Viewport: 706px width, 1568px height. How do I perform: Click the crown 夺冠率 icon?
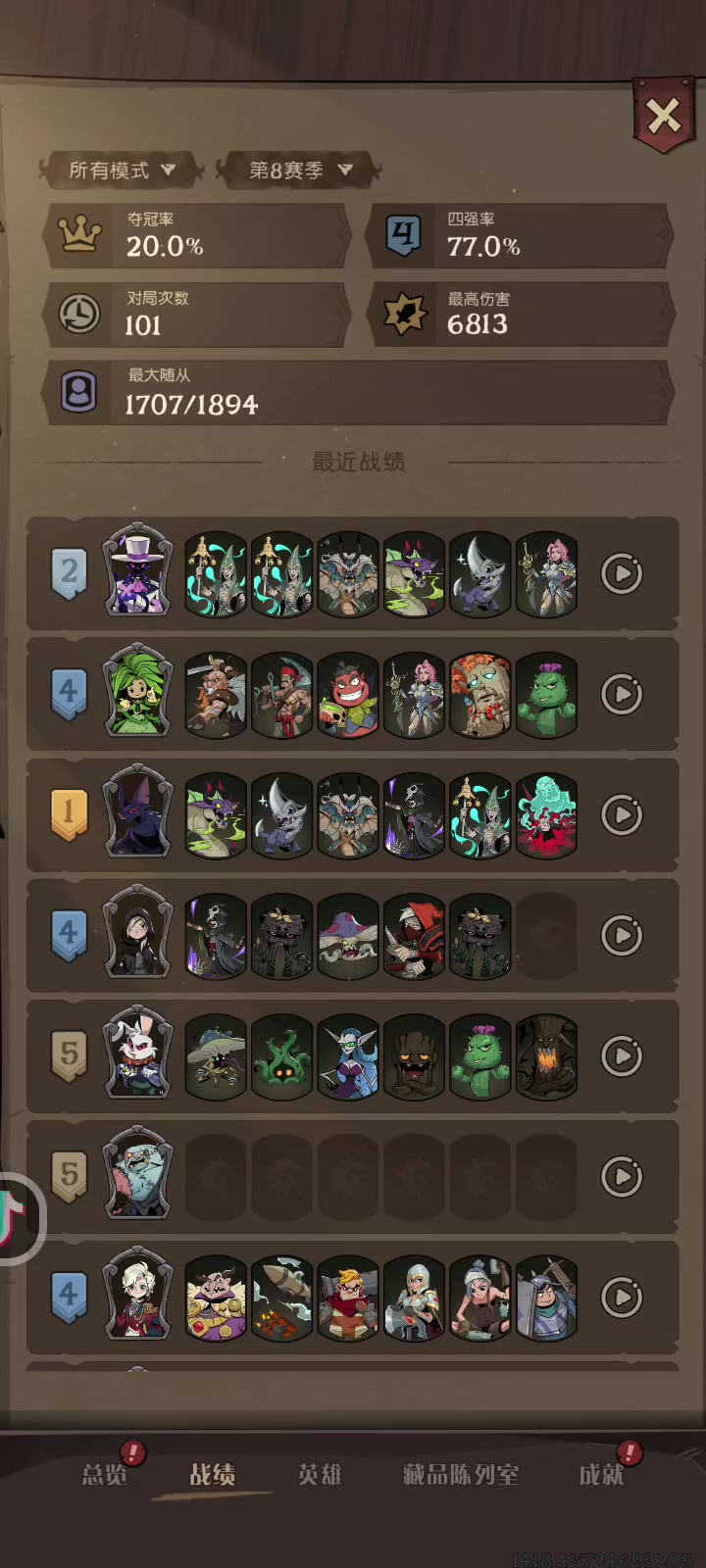(x=80, y=235)
